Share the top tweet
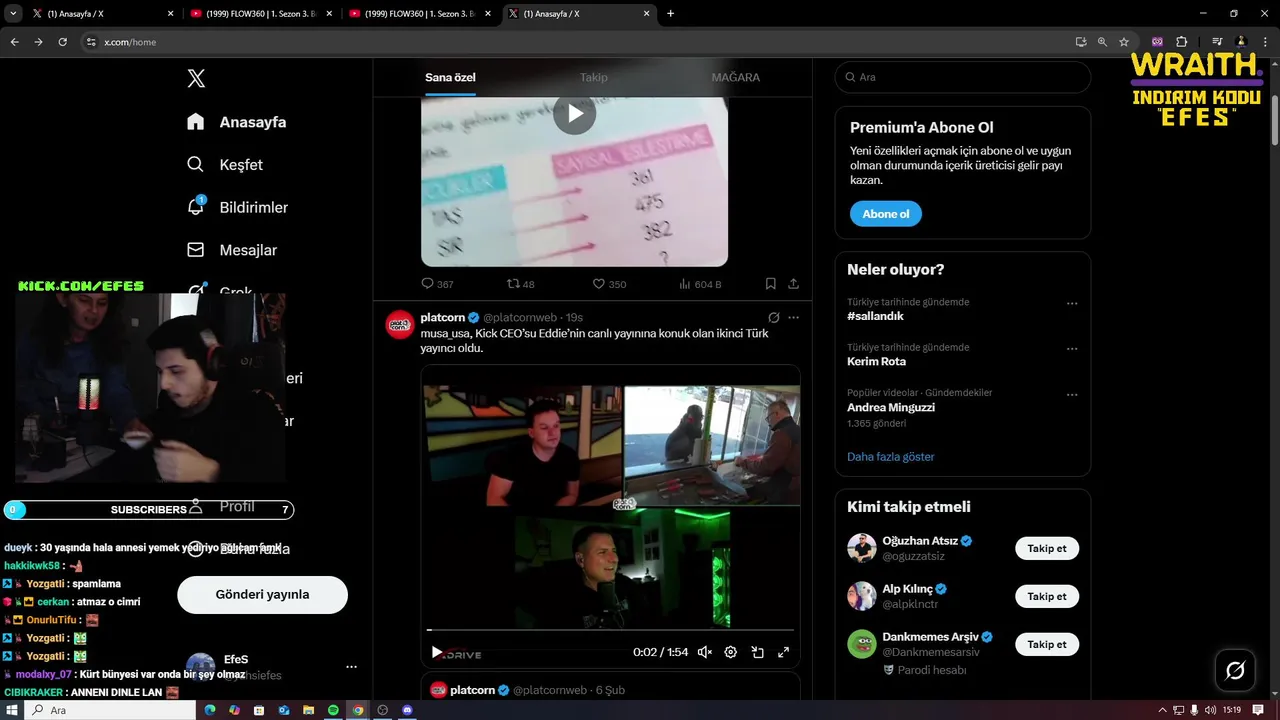This screenshot has width=1280, height=720. pyautogui.click(x=793, y=284)
